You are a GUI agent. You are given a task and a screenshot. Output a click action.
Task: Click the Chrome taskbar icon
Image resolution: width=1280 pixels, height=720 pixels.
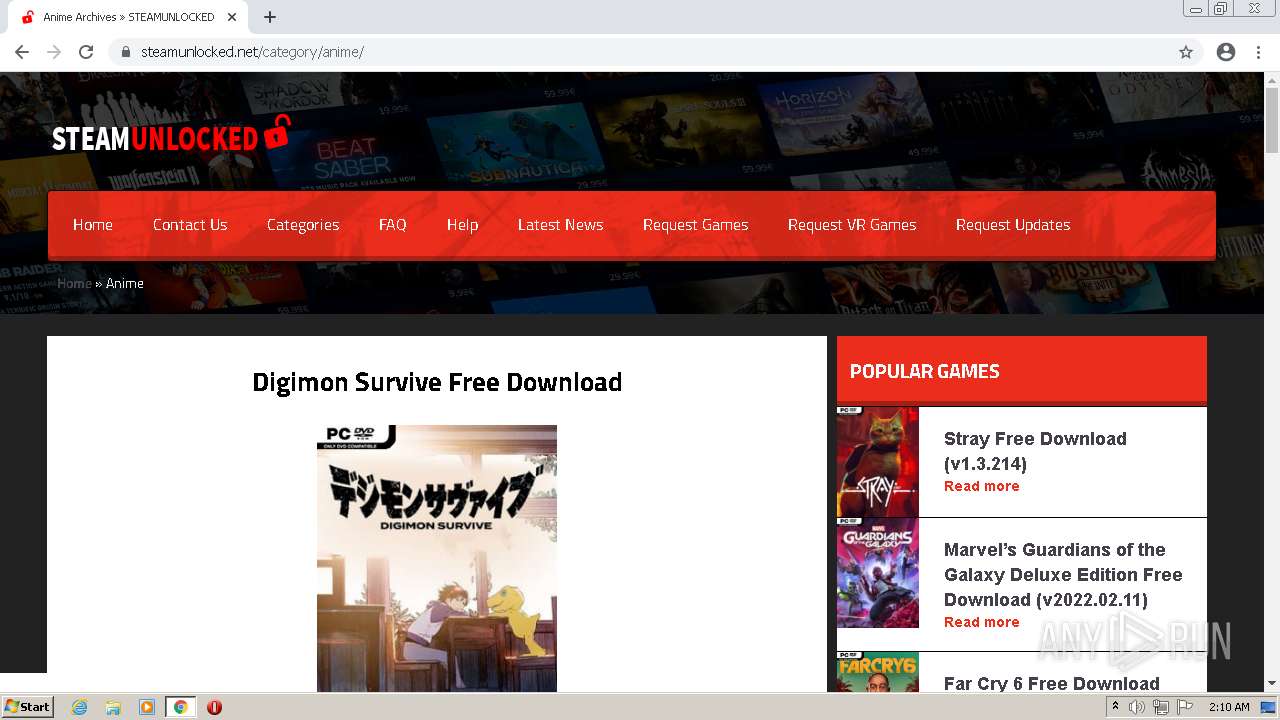click(181, 707)
